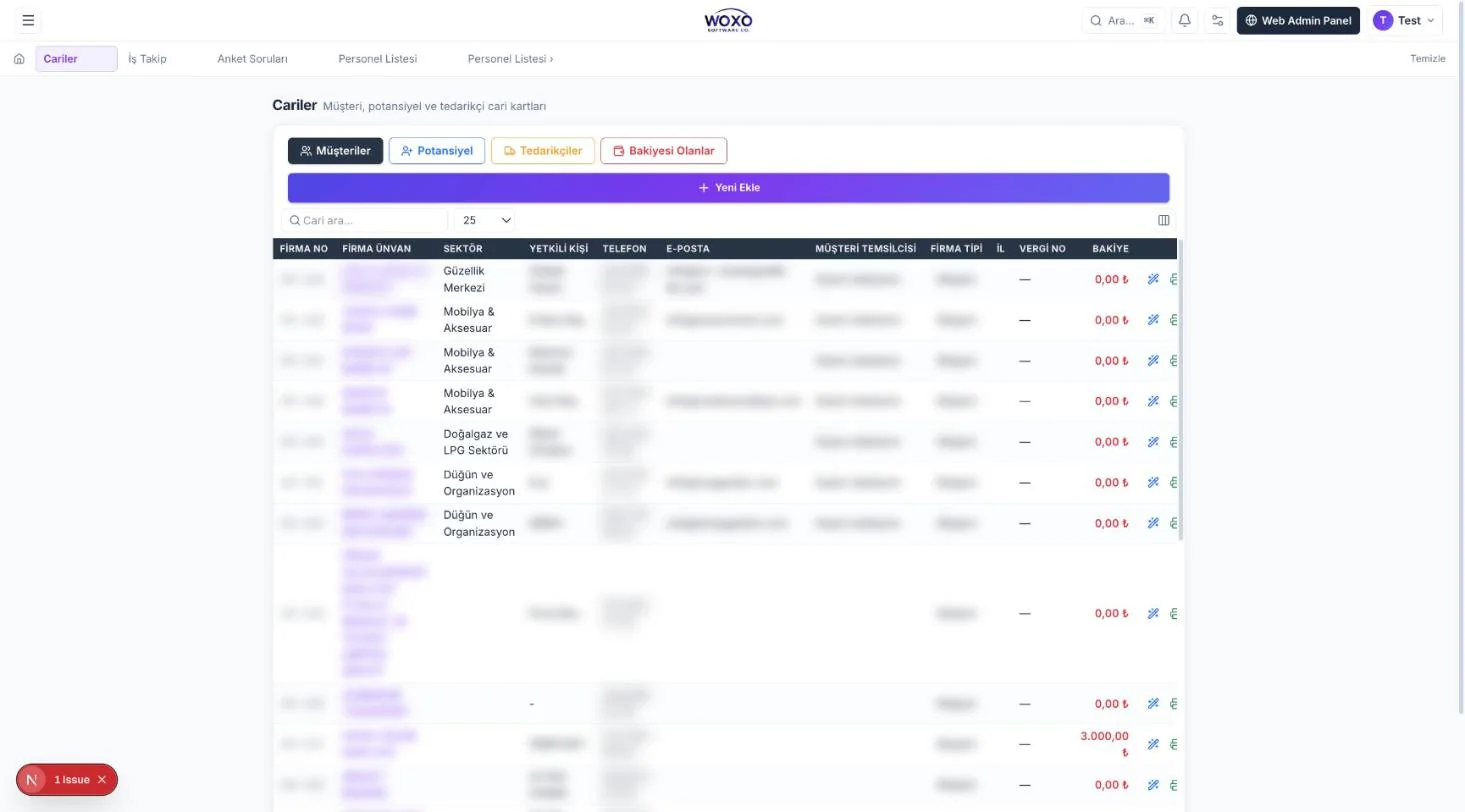Click the TELEFON column header
The width and height of the screenshot is (1465, 812).
click(x=625, y=248)
